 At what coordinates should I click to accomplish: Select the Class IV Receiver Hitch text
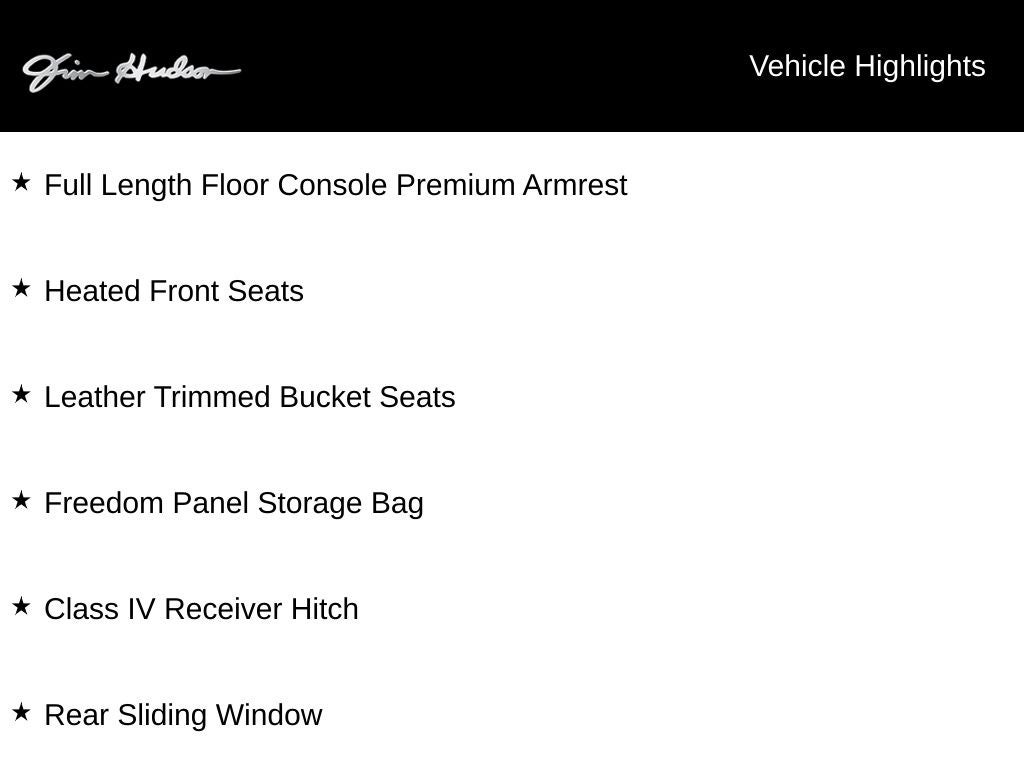[201, 609]
